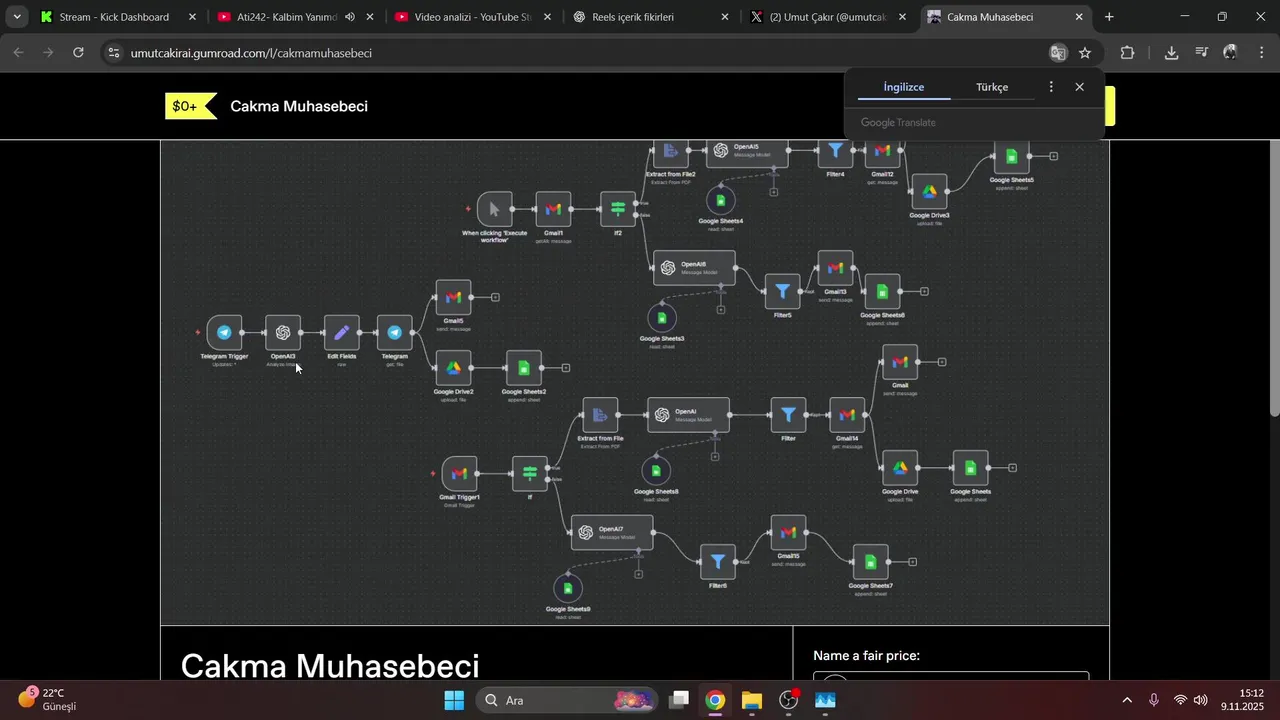Click the 'When clicking Execute workflow' trigger node
The width and height of the screenshot is (1280, 720).
pyautogui.click(x=494, y=209)
